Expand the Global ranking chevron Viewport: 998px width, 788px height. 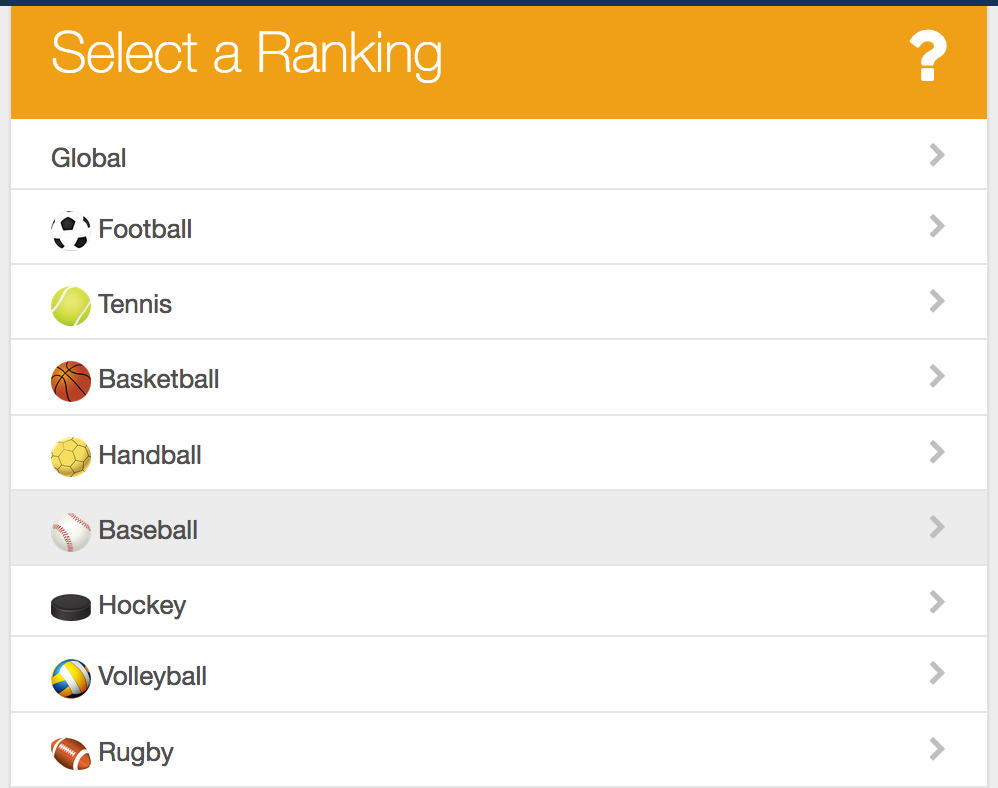pyautogui.click(x=937, y=155)
